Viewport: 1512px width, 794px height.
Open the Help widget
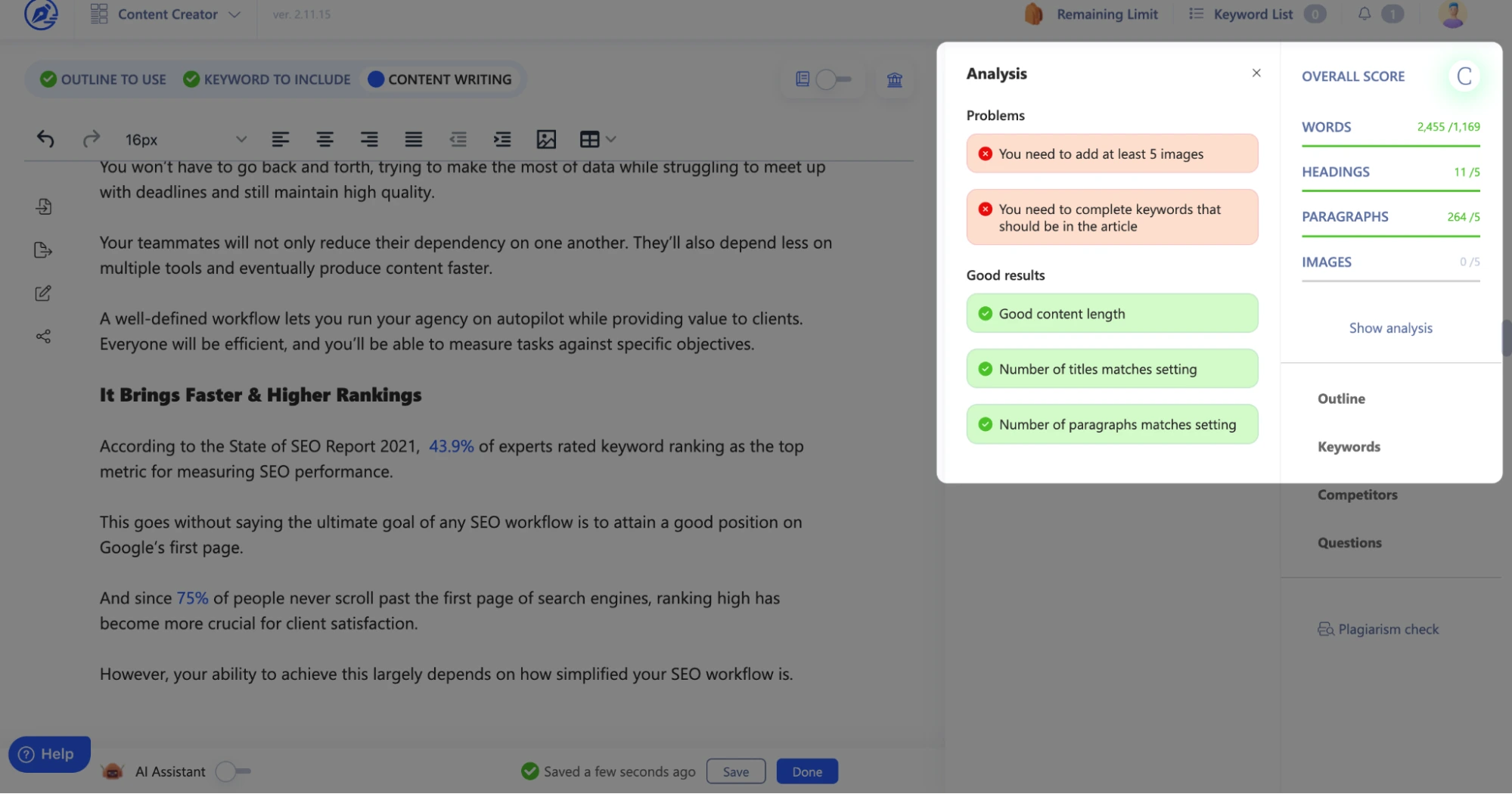click(x=49, y=754)
